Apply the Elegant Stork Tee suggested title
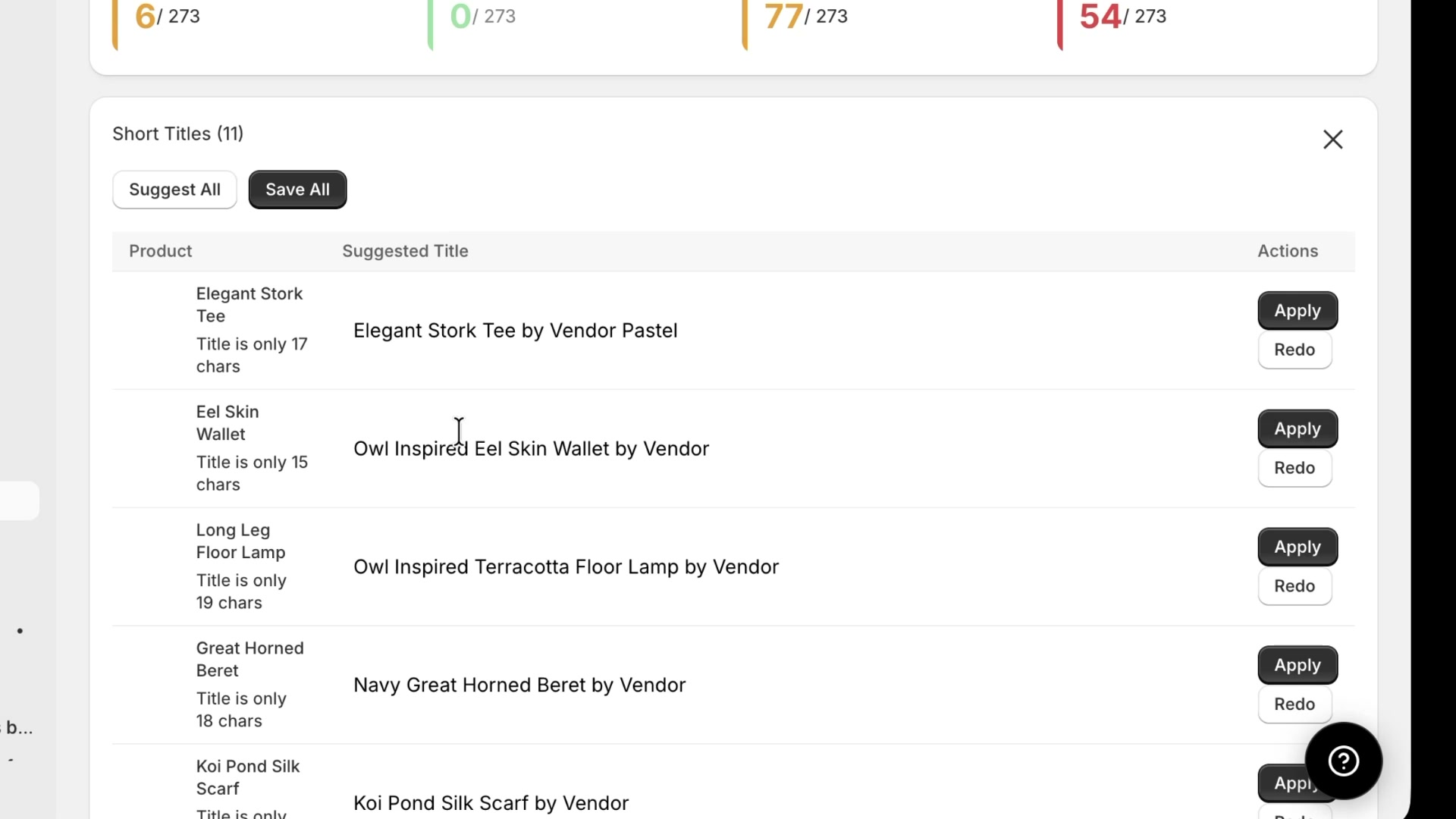Image resolution: width=1456 pixels, height=819 pixels. [1297, 310]
